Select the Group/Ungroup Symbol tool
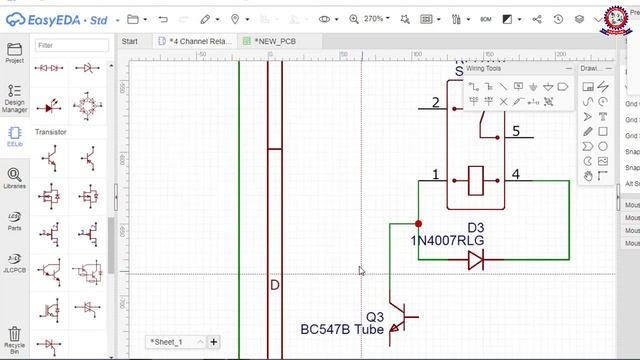Image resolution: width=640 pixels, height=360 pixels. coord(549,102)
